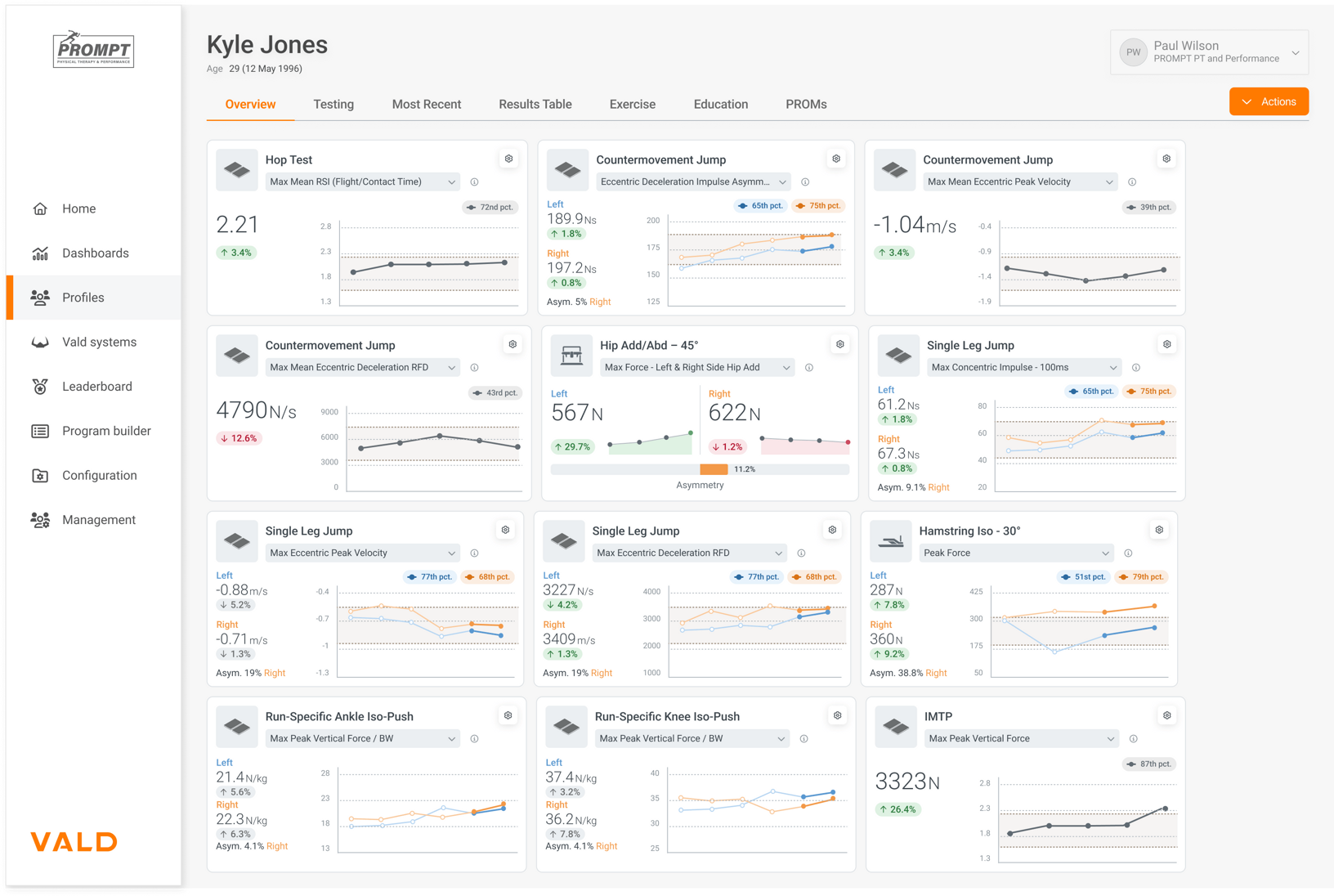Open gear on Hamstring Iso - 30° card
1334x896 pixels.
[1159, 530]
